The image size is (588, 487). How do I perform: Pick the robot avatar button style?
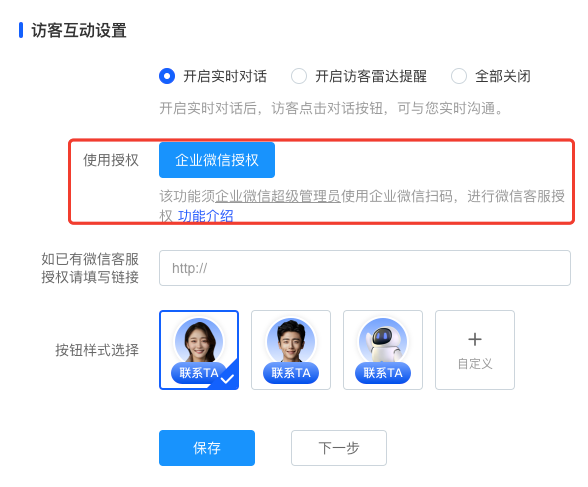383,350
